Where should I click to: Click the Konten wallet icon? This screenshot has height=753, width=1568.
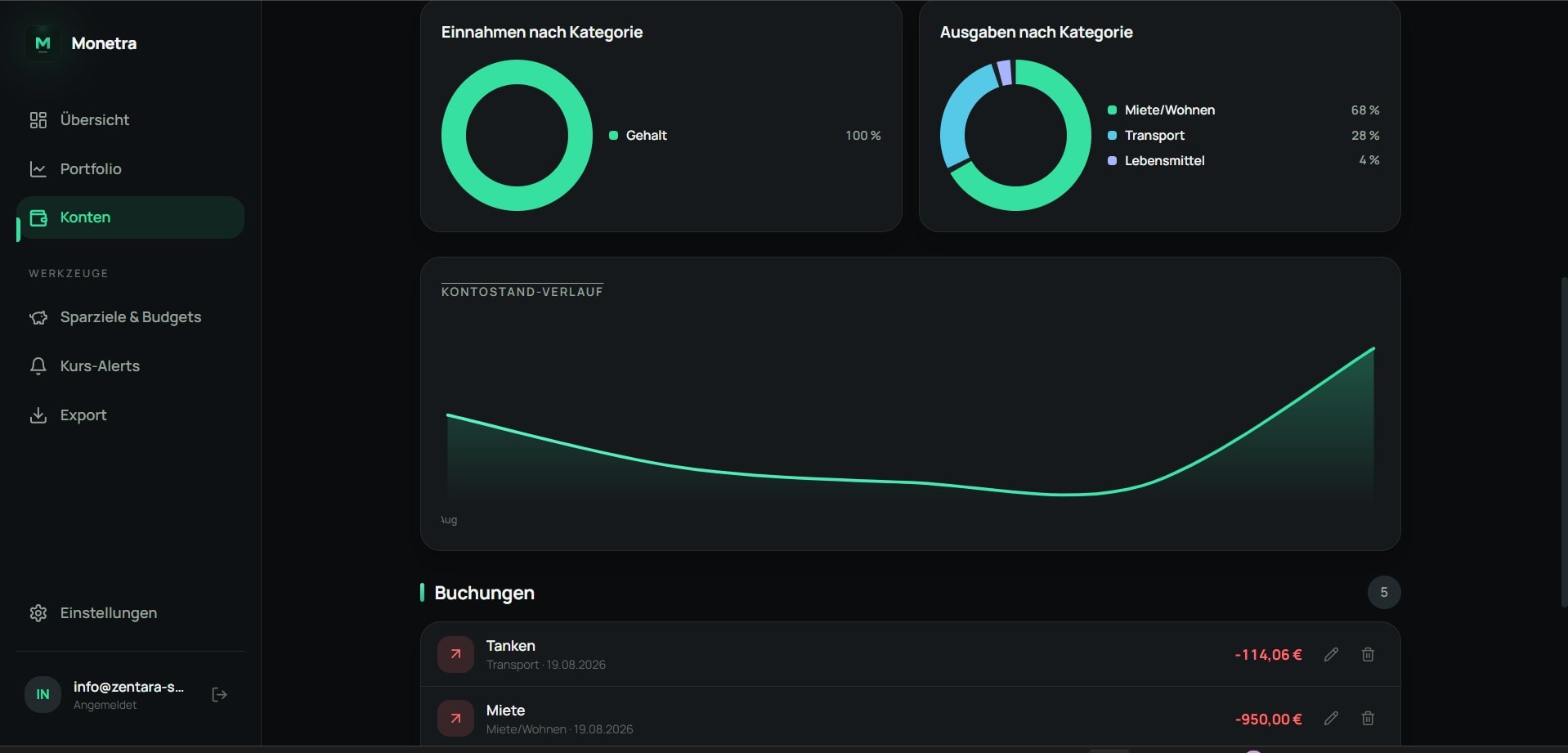(38, 217)
